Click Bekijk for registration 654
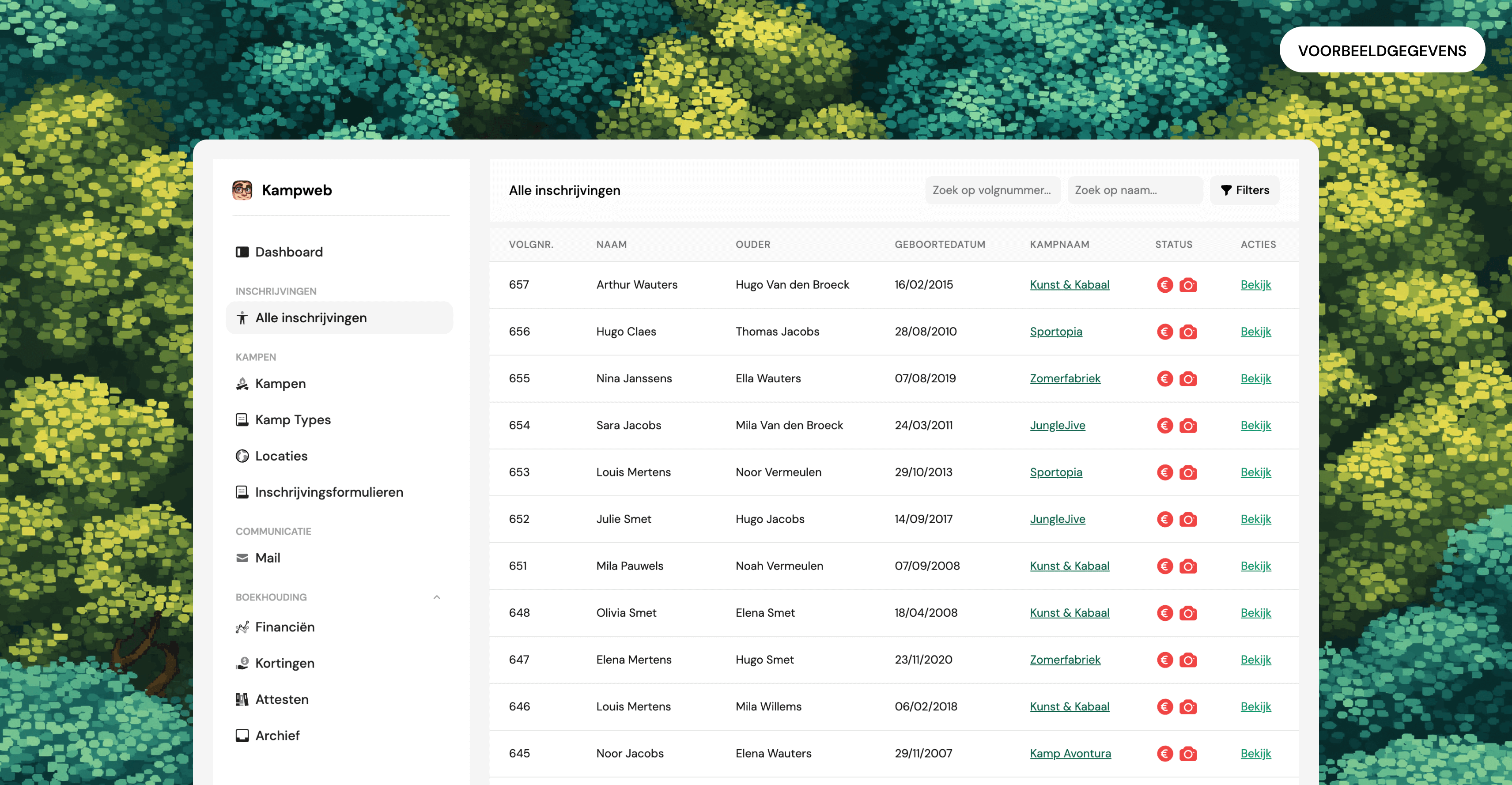Screen dimensions: 1512x785 click(1255, 425)
